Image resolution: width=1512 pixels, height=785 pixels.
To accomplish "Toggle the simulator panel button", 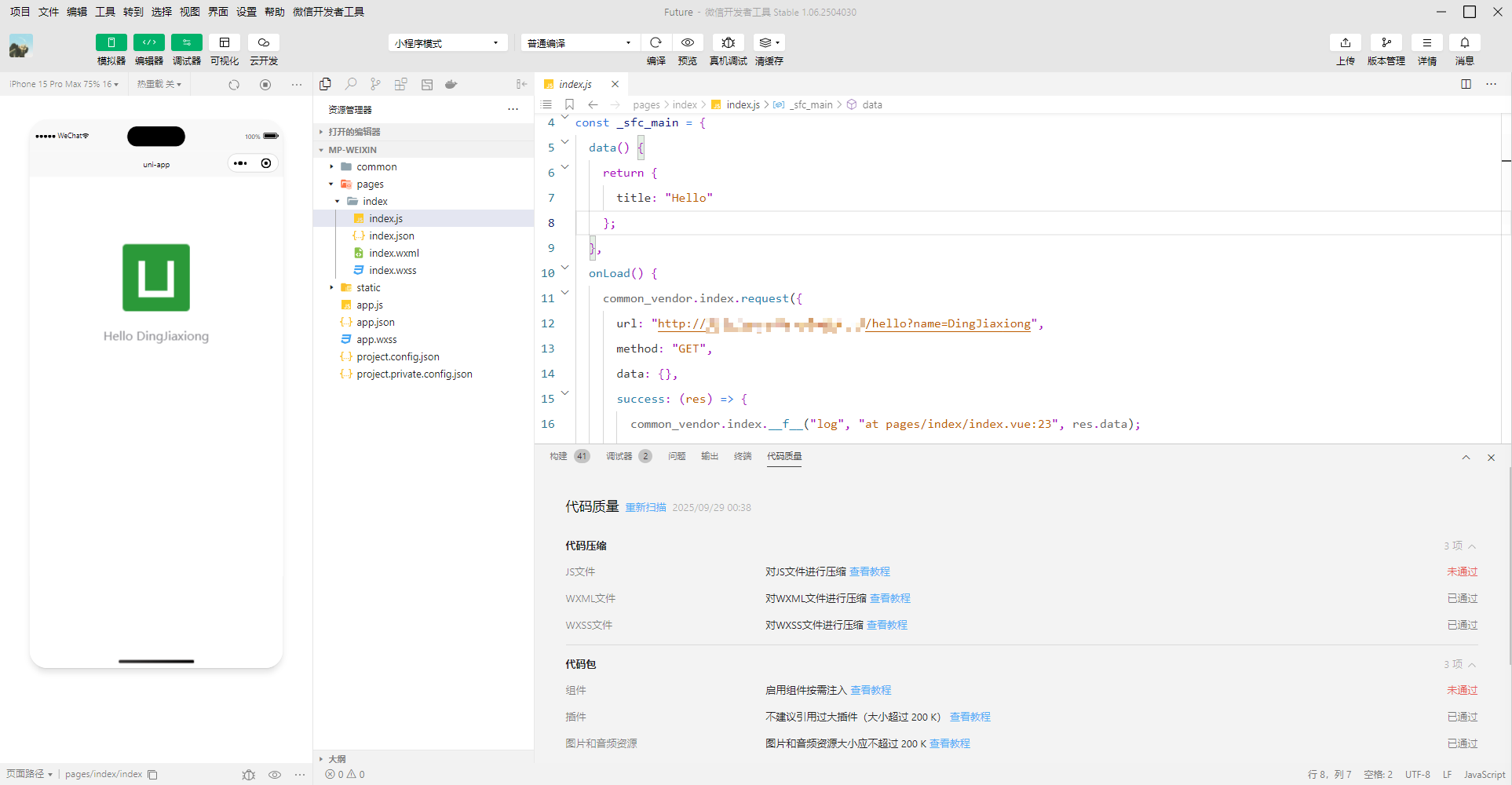I will click(111, 42).
